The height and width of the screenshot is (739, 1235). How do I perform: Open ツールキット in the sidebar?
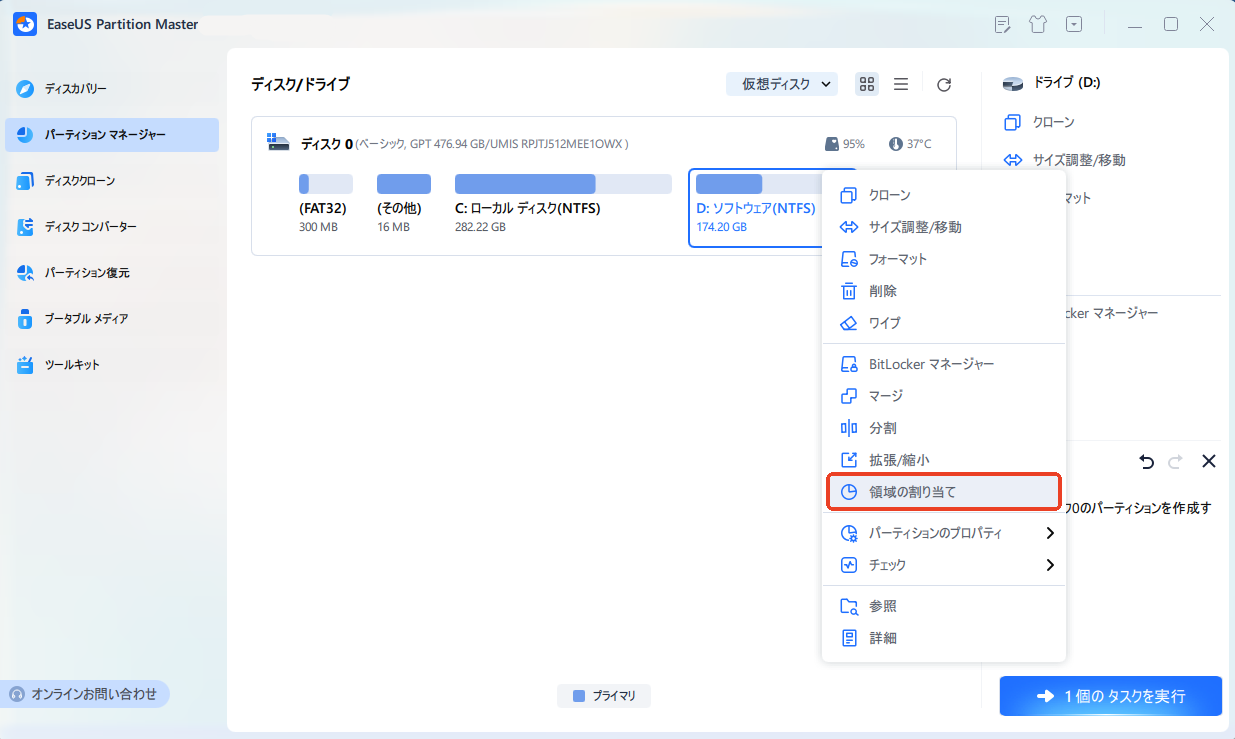pos(112,365)
